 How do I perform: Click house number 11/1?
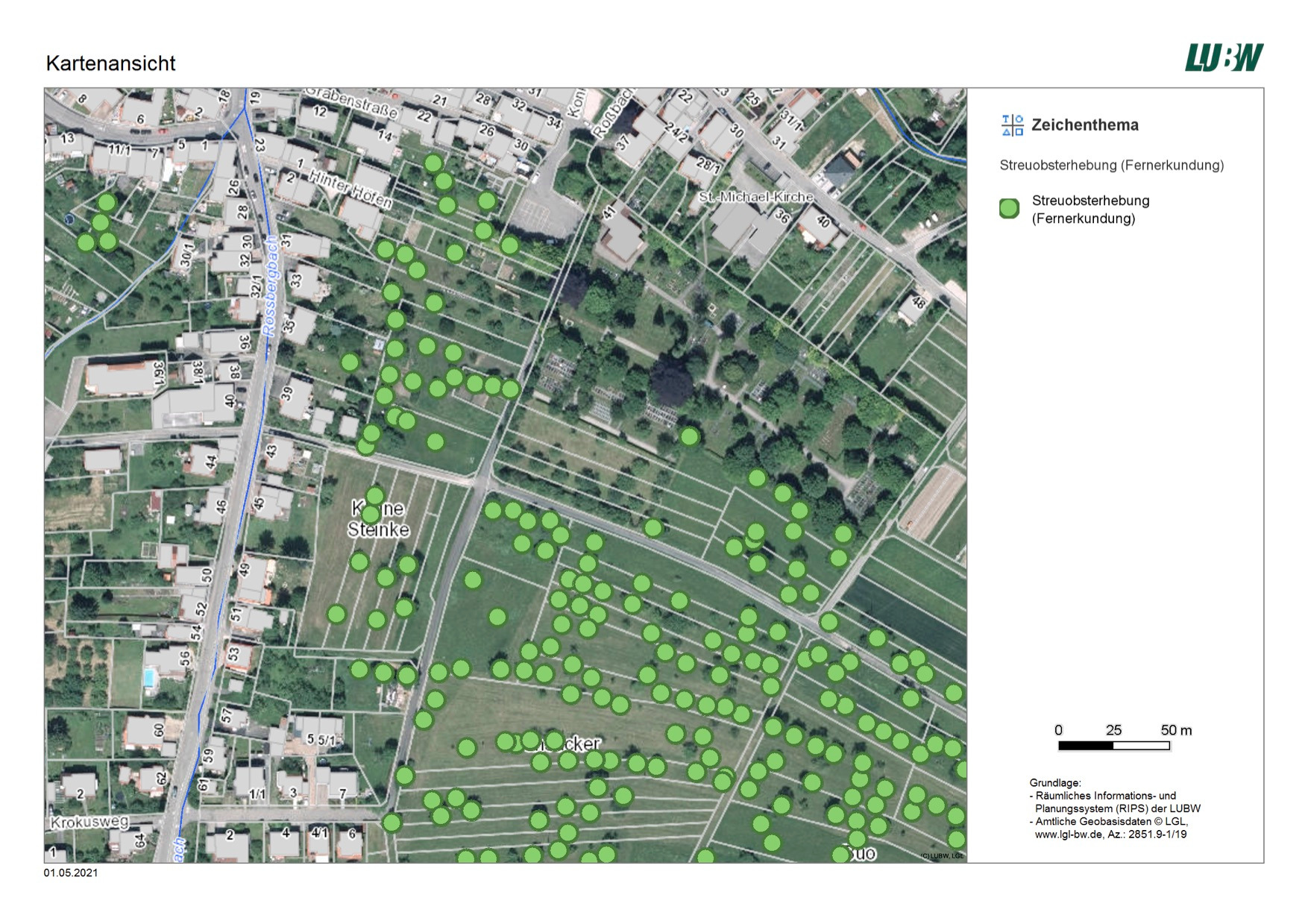tap(119, 149)
